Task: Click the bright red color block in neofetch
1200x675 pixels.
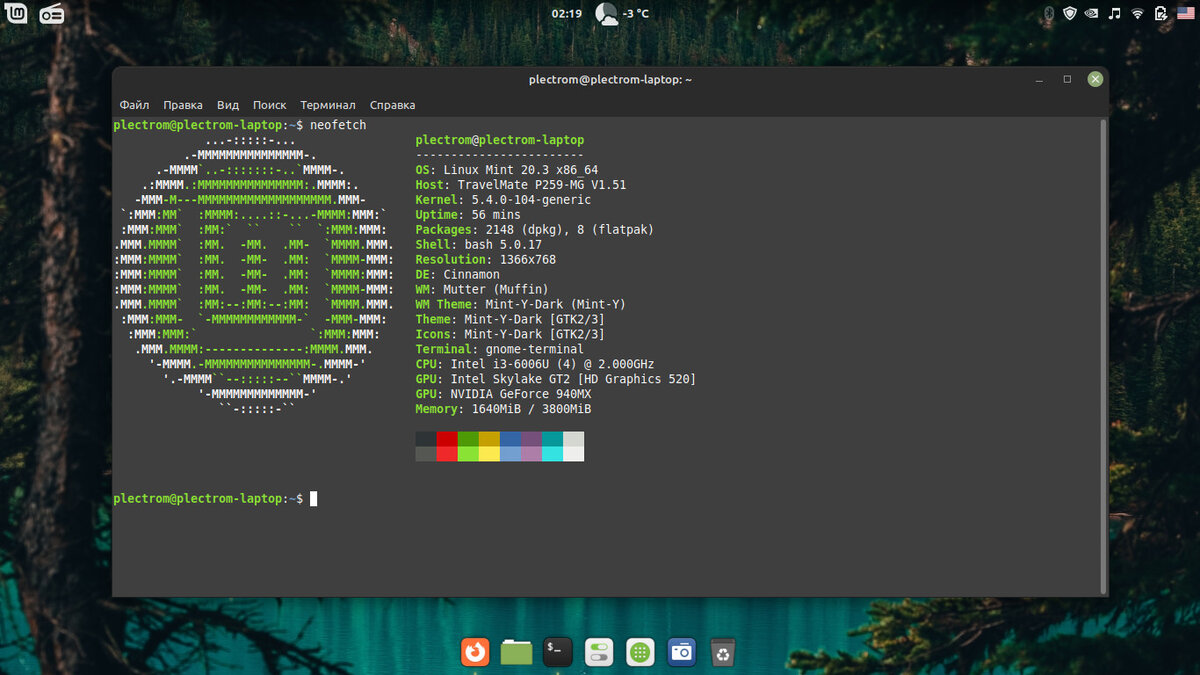Action: 447,454
